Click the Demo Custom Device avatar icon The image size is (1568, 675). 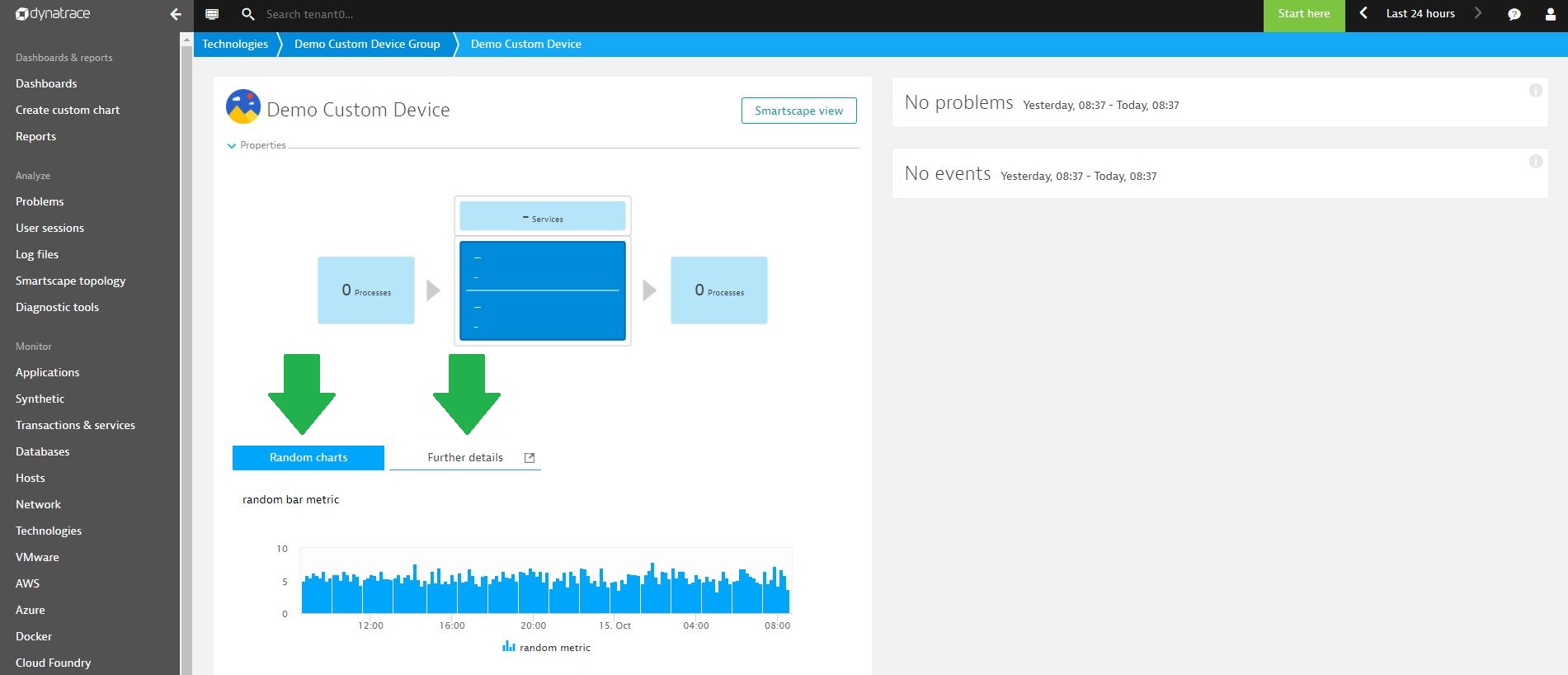(x=243, y=106)
